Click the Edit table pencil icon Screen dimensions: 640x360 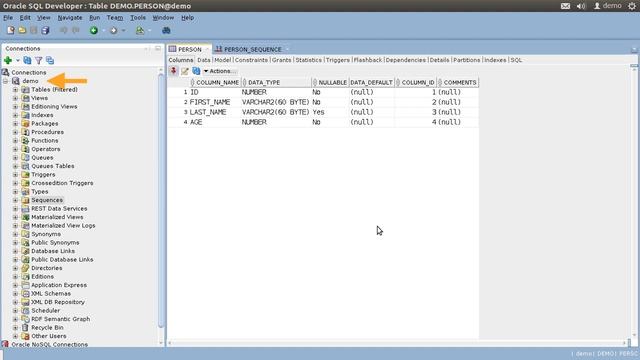(184, 71)
